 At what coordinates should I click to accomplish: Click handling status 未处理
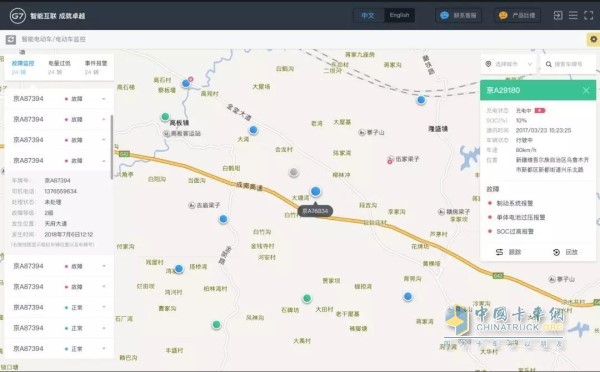tap(53, 202)
